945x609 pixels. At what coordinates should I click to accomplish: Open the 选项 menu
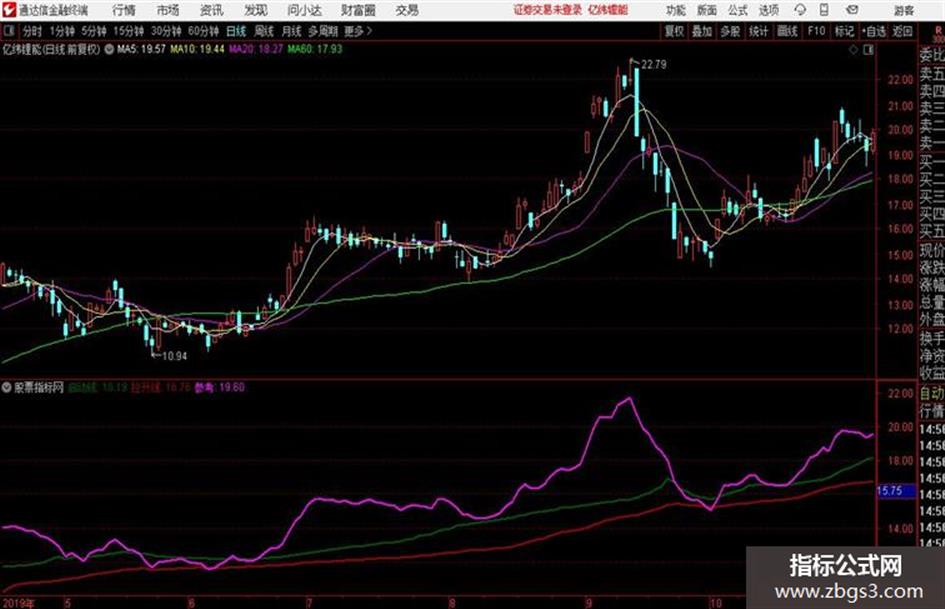click(768, 10)
